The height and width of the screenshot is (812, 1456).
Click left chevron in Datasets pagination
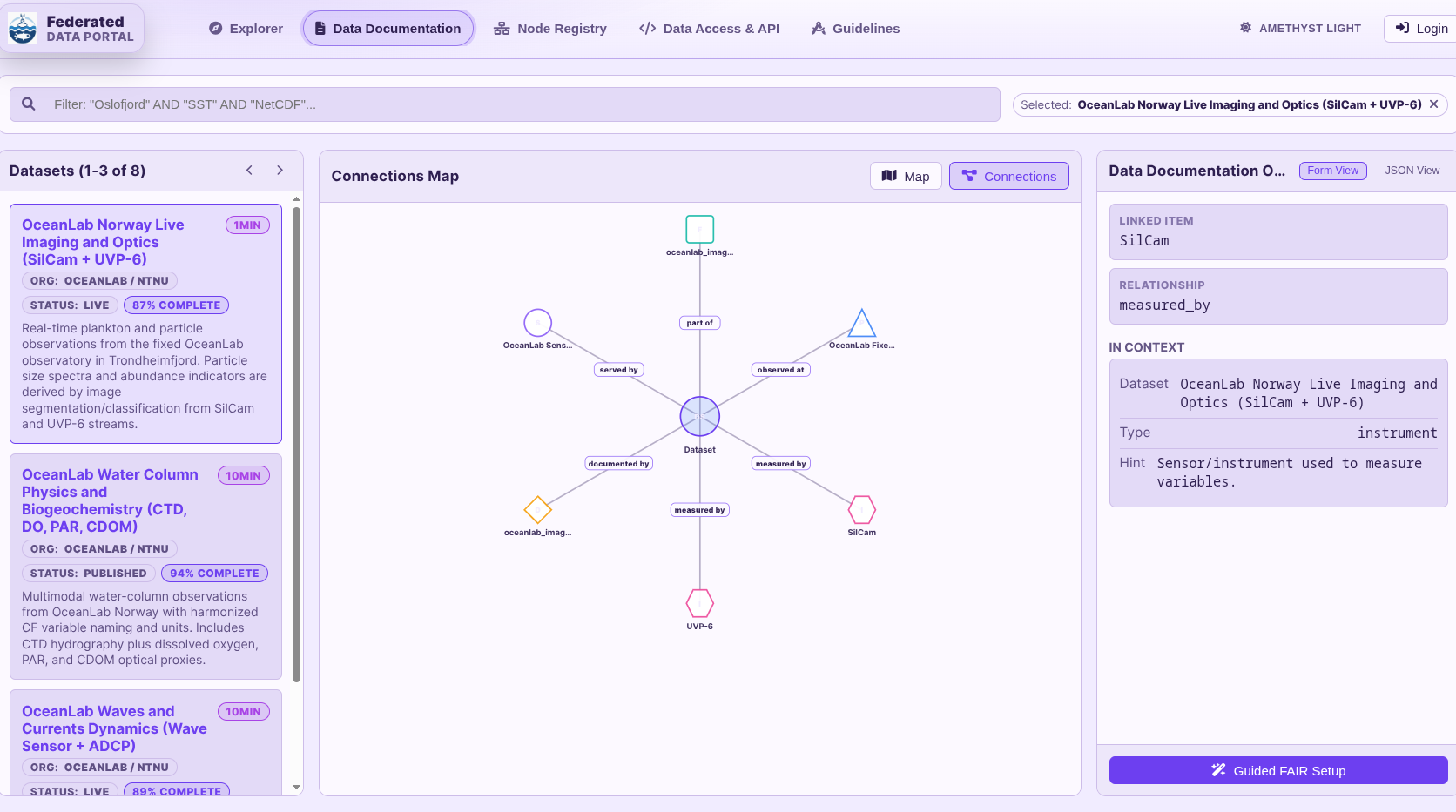(x=249, y=170)
